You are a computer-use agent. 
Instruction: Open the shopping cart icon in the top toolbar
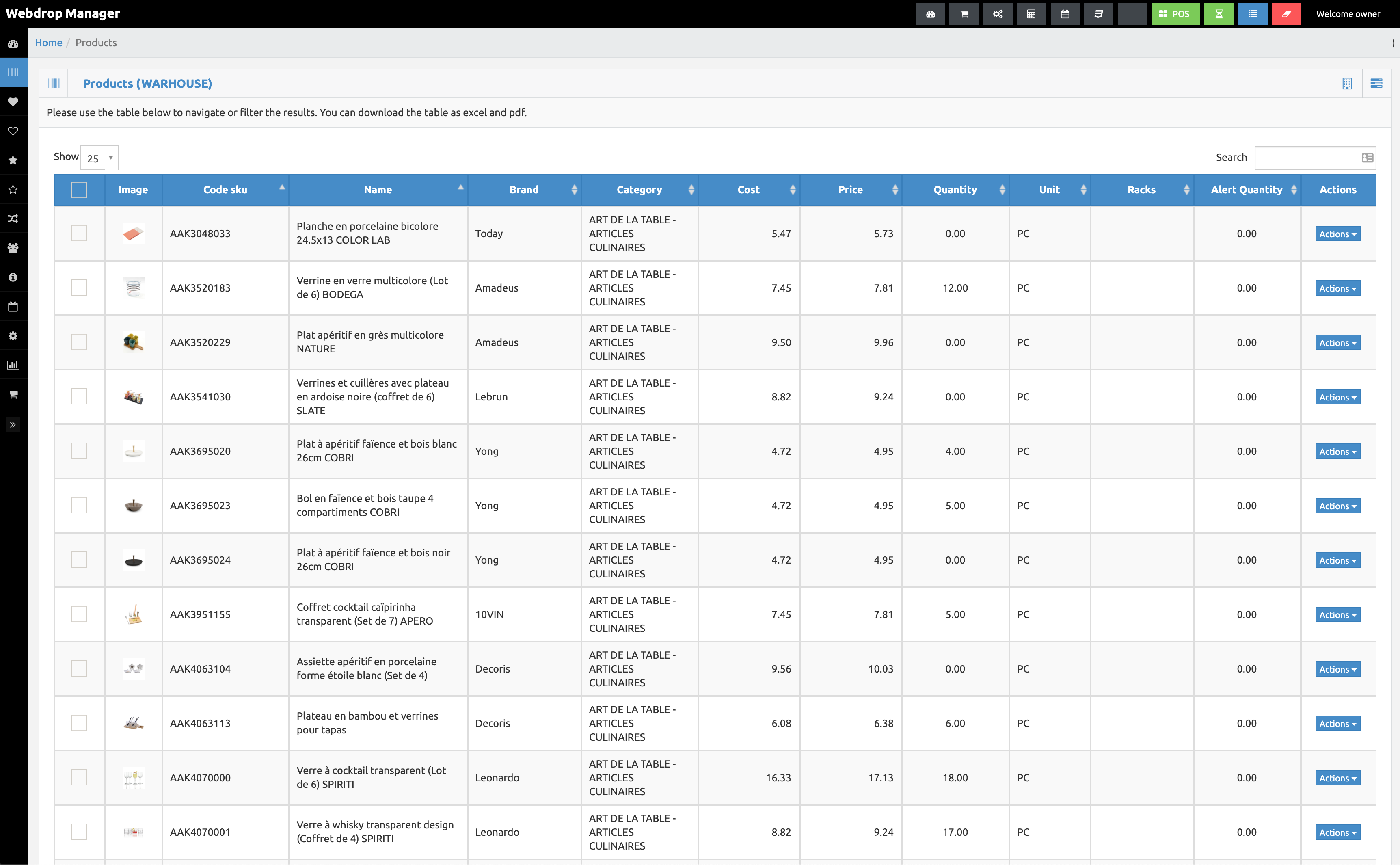[x=964, y=14]
